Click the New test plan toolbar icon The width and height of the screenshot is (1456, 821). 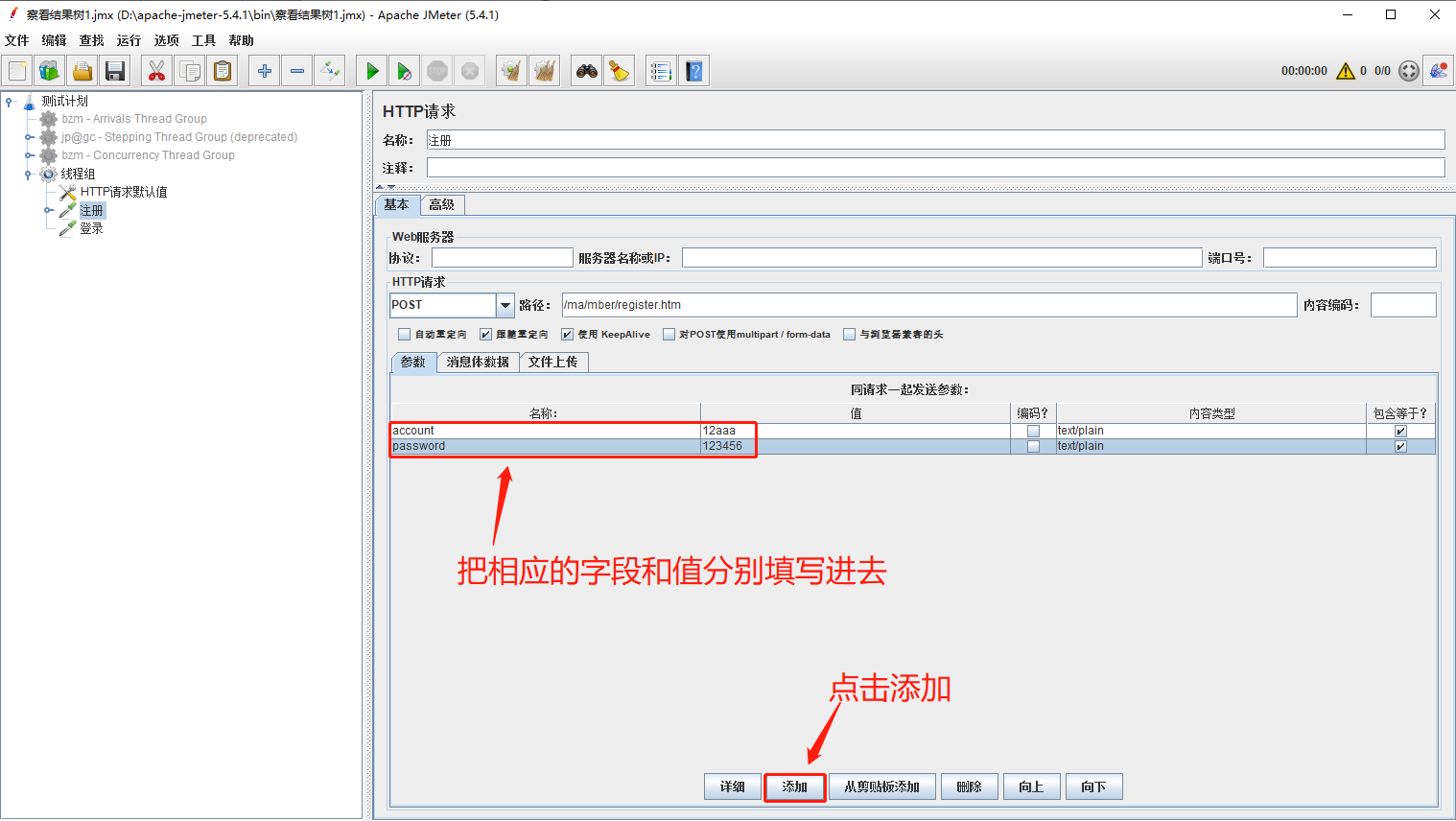click(17, 71)
